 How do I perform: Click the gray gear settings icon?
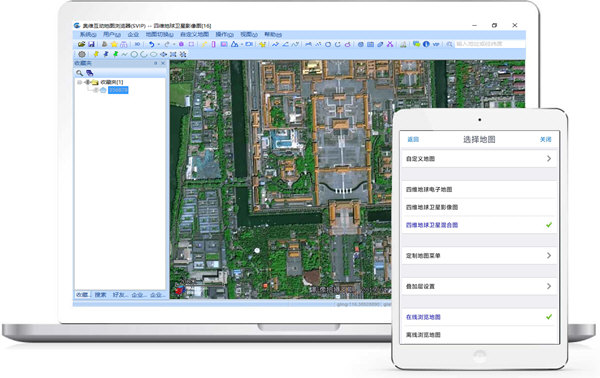tap(82, 54)
